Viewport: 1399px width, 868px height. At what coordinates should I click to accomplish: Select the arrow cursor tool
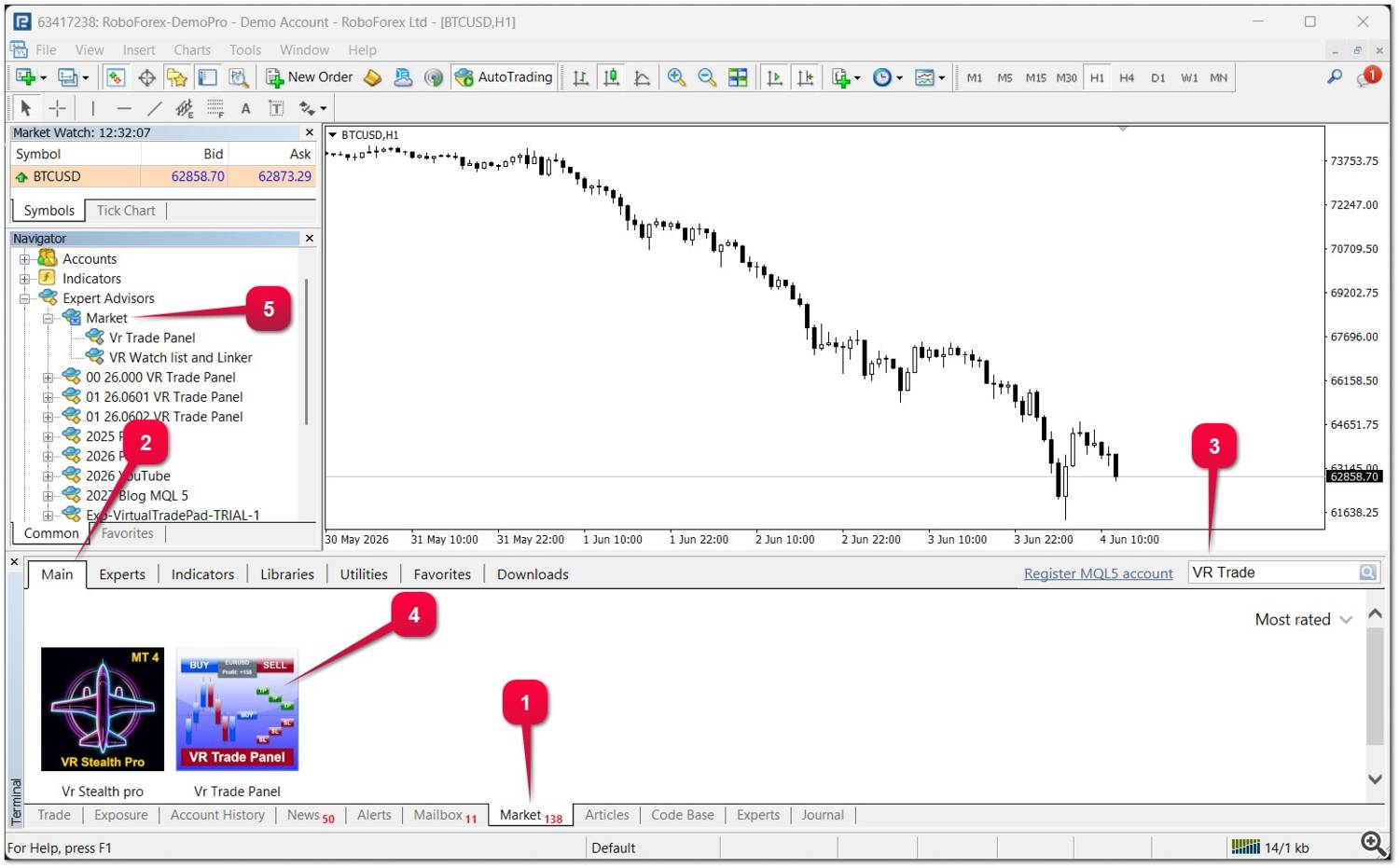[26, 108]
